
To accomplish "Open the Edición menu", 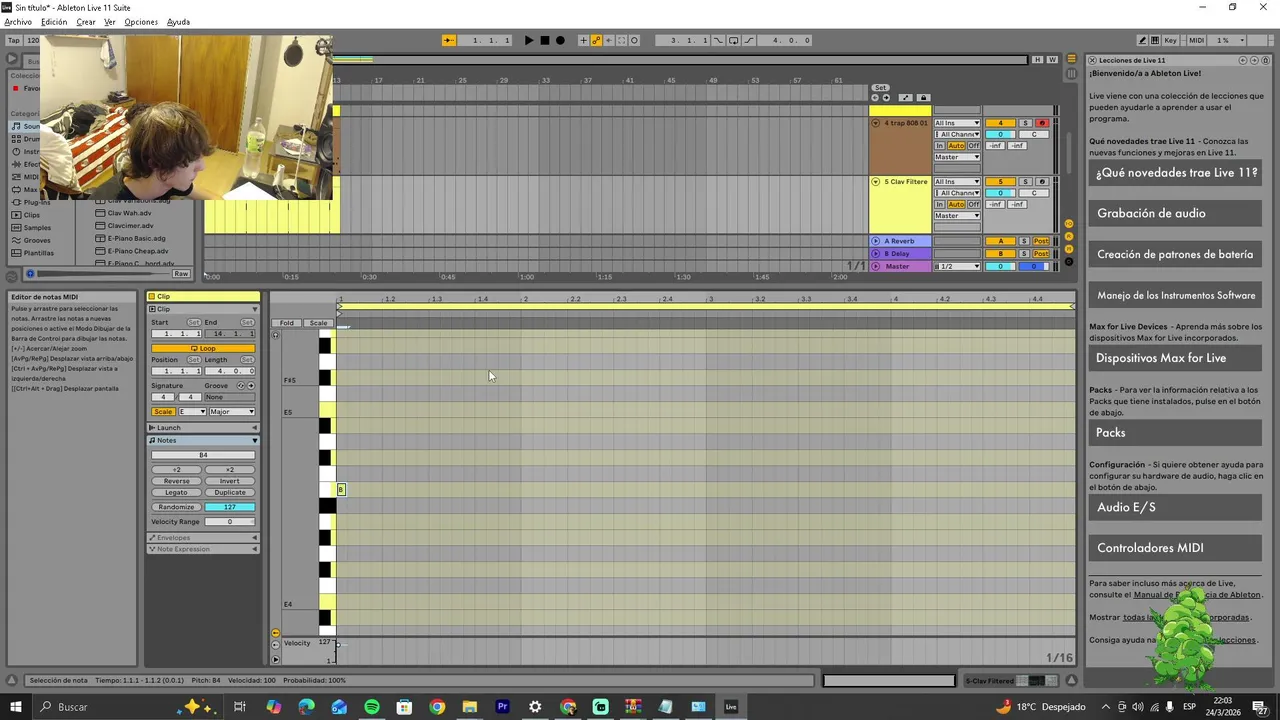I will pos(54,22).
